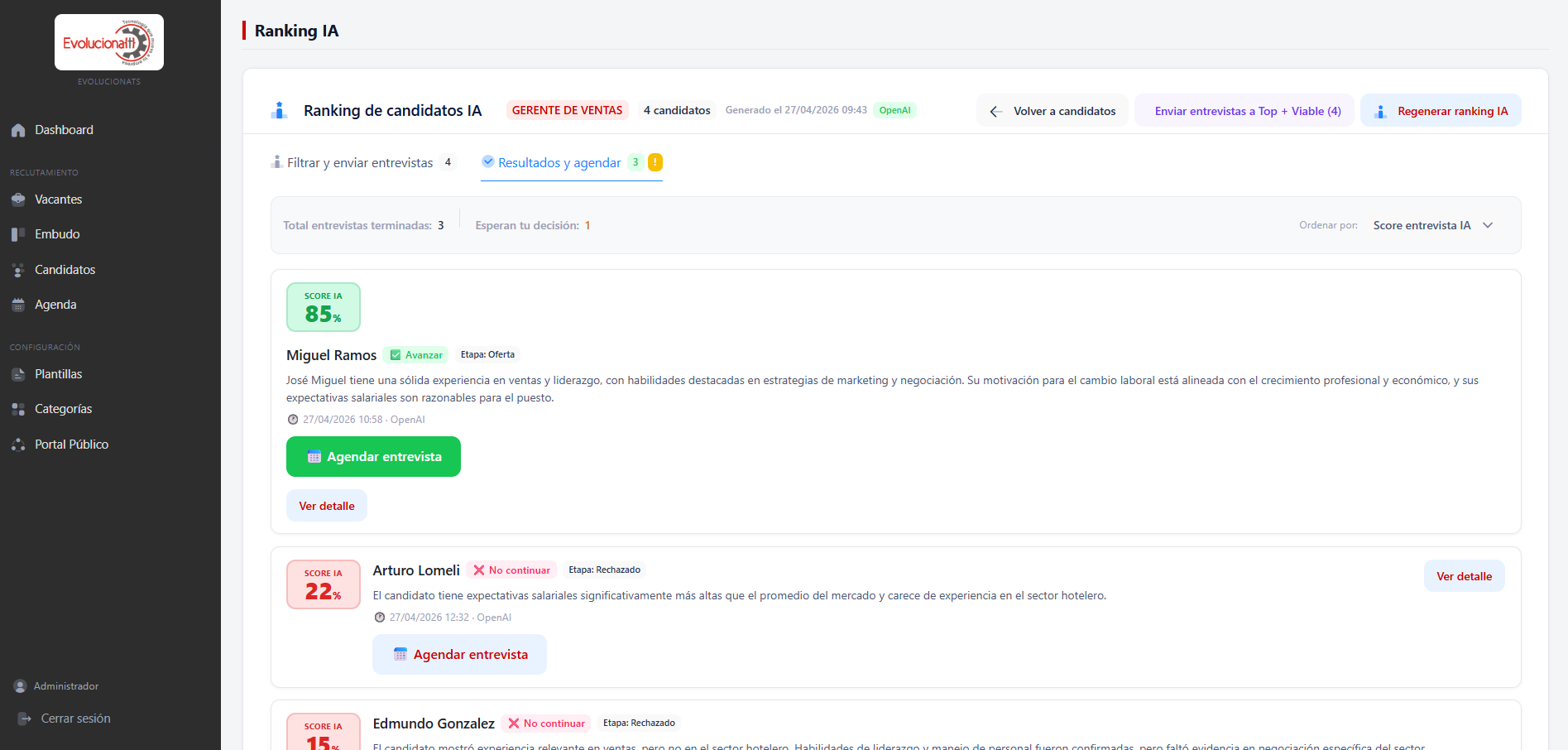Click the yellow warning badge on Resultados tab
The image size is (1568, 750).
[x=655, y=162]
